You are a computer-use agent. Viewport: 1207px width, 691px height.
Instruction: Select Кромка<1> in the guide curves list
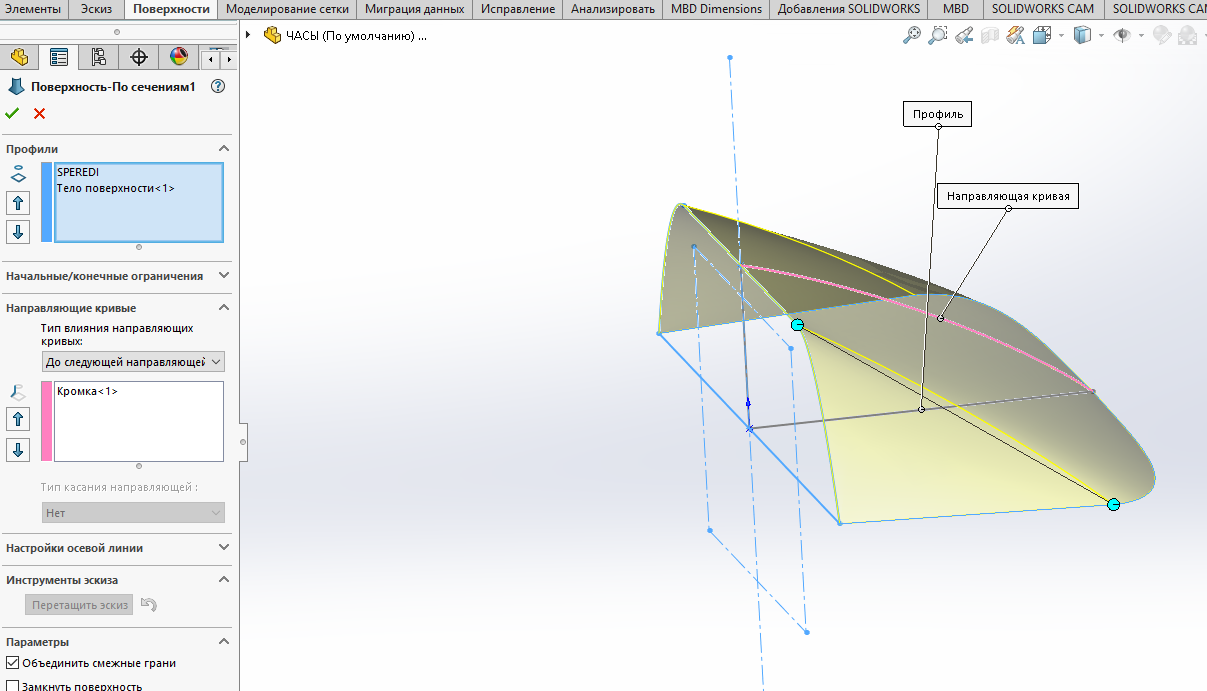(x=88, y=391)
